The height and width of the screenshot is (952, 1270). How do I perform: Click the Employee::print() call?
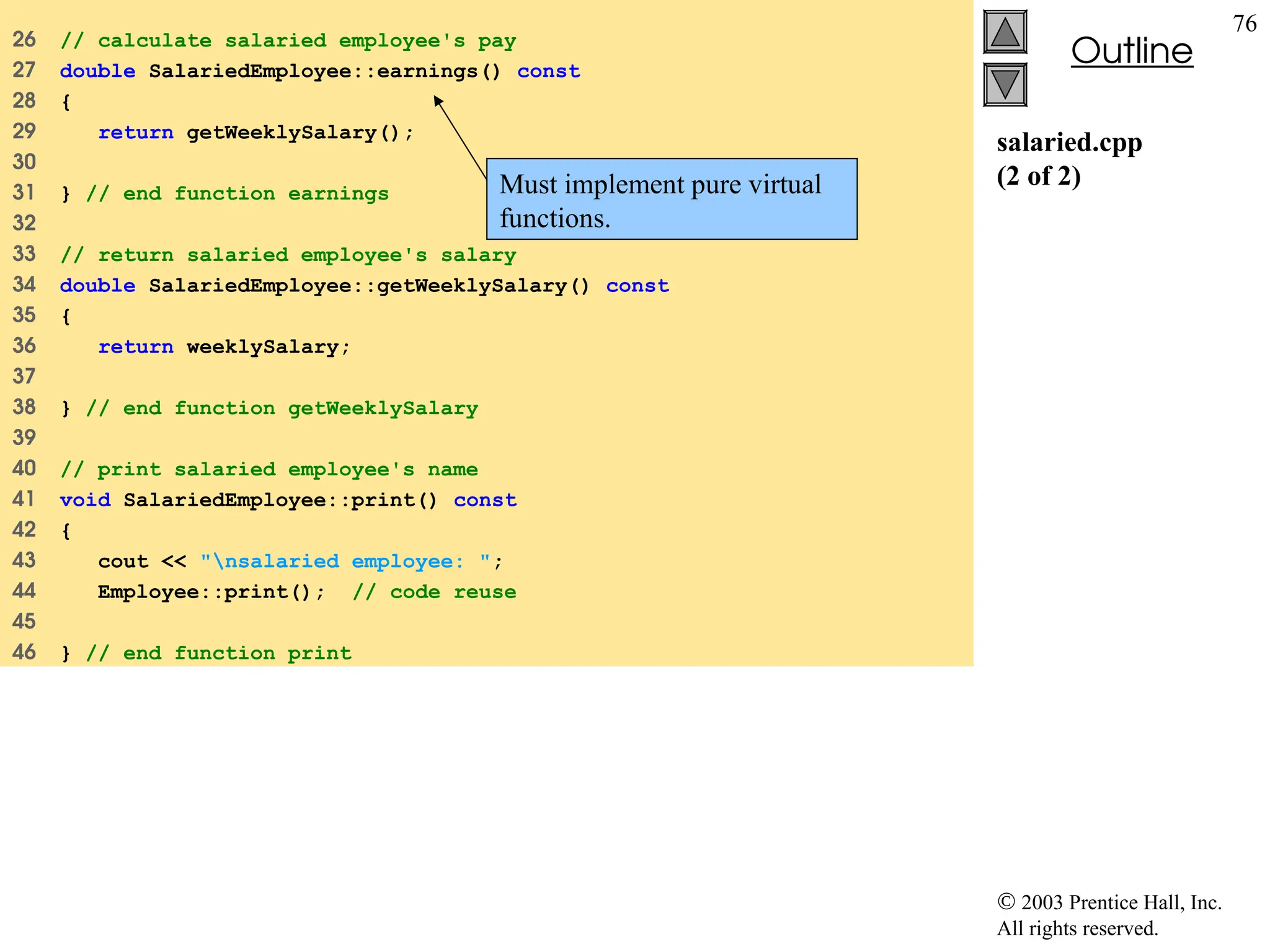point(211,592)
